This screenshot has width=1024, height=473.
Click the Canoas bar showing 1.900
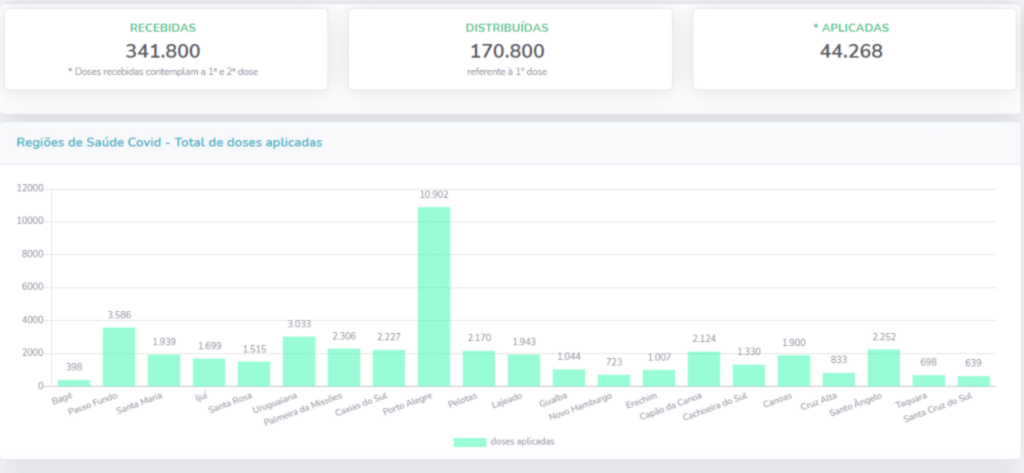[794, 370]
